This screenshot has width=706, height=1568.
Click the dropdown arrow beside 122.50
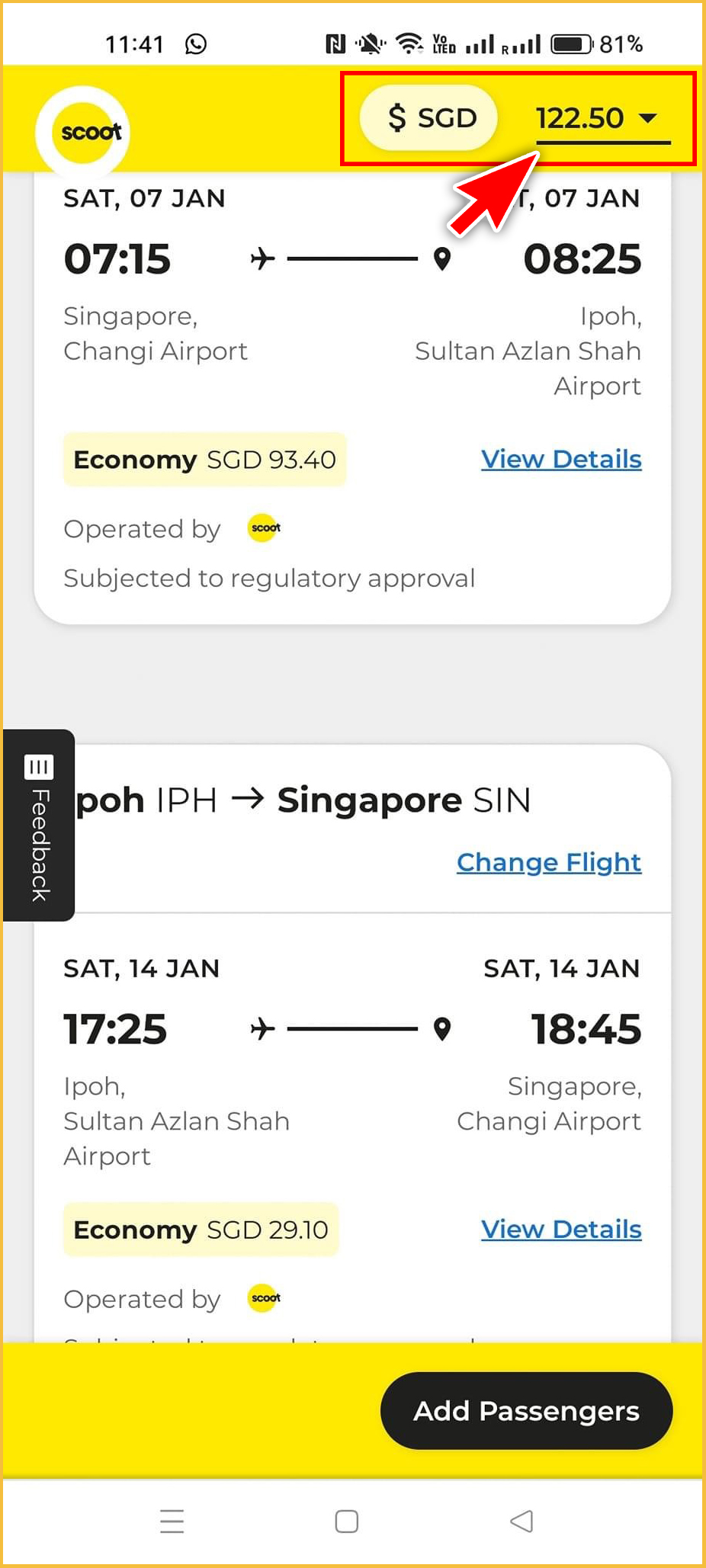pyautogui.click(x=648, y=118)
